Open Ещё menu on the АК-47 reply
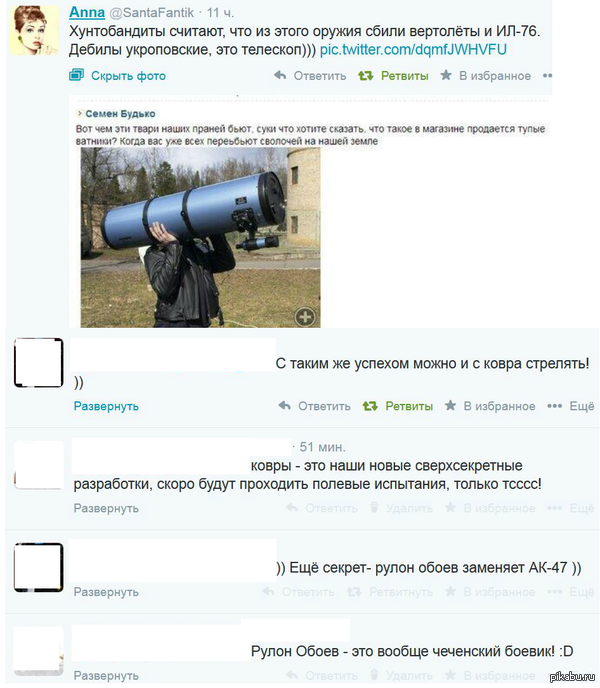The height and width of the screenshot is (688, 600). [571, 592]
